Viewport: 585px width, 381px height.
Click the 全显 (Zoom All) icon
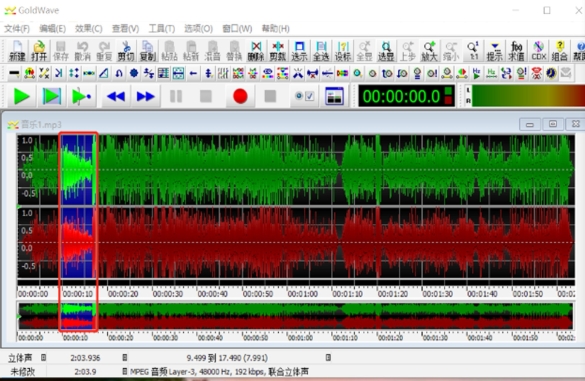(x=365, y=51)
